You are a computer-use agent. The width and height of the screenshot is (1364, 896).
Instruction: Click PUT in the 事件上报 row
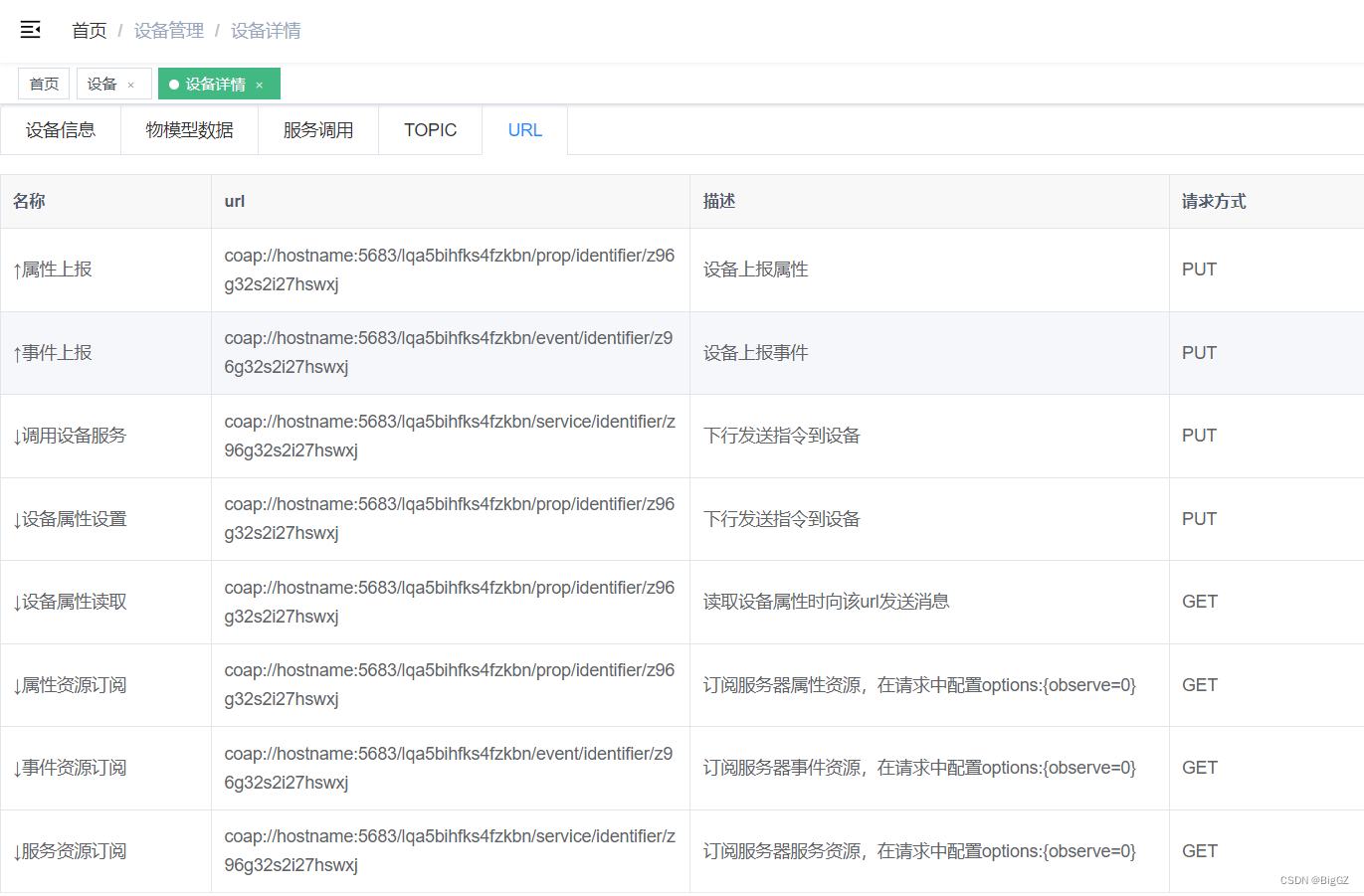[1199, 353]
